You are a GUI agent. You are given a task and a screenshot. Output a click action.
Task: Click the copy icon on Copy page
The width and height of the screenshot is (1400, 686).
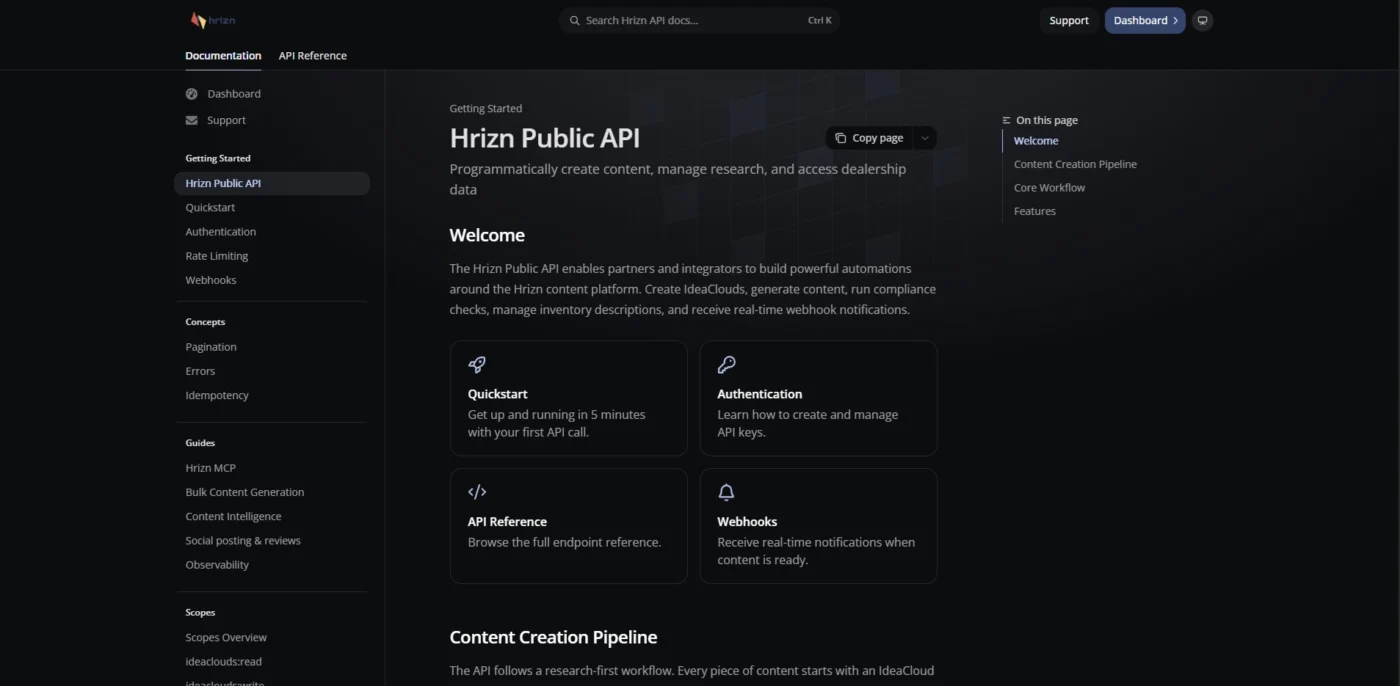coord(840,138)
